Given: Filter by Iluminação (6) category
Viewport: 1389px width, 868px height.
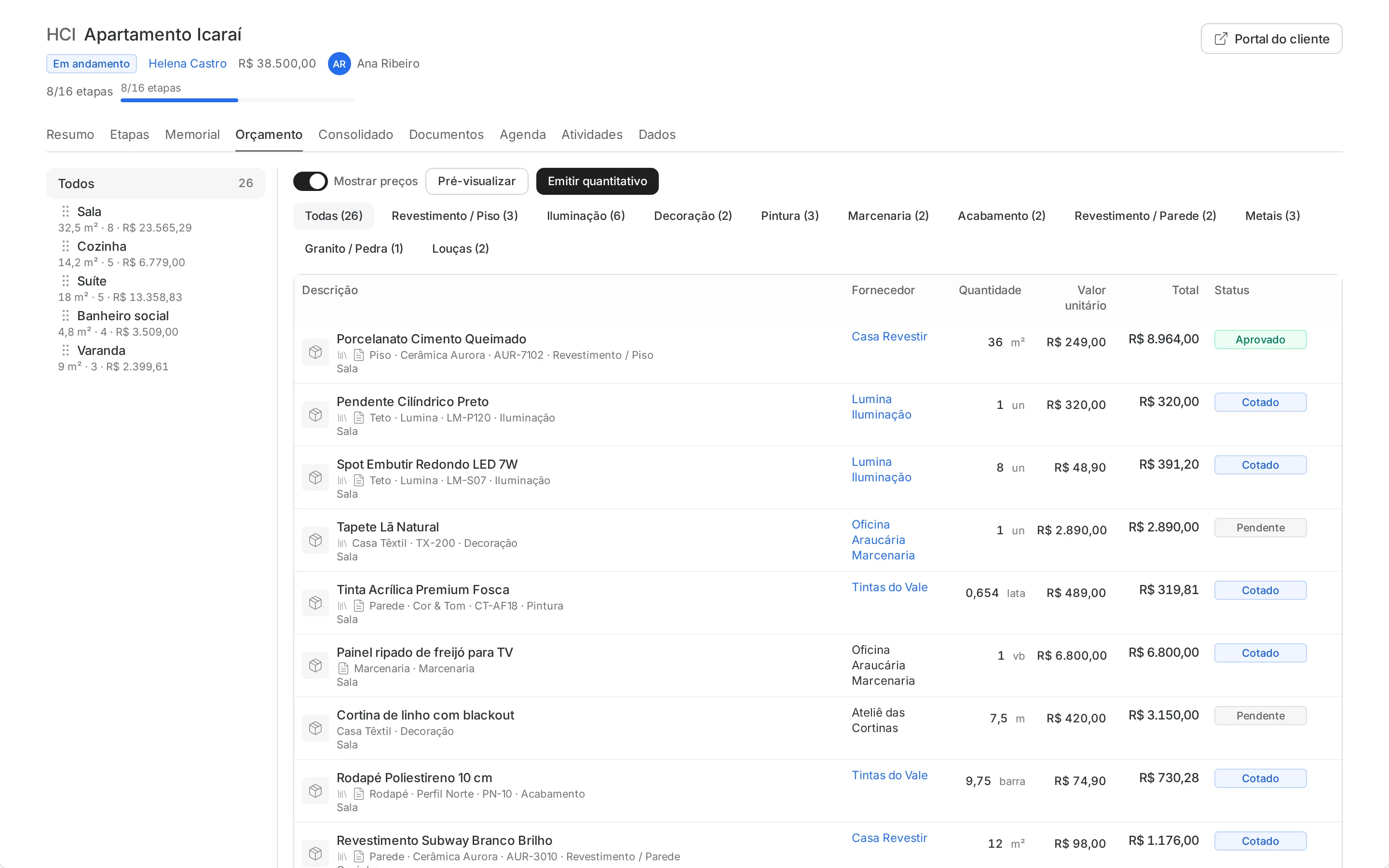Looking at the screenshot, I should [586, 216].
